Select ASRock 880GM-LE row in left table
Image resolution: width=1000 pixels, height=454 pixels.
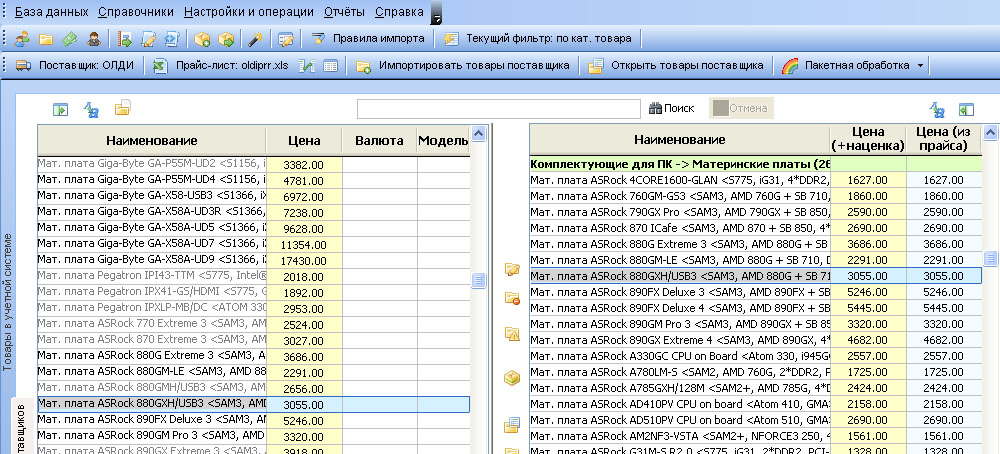coord(254,372)
